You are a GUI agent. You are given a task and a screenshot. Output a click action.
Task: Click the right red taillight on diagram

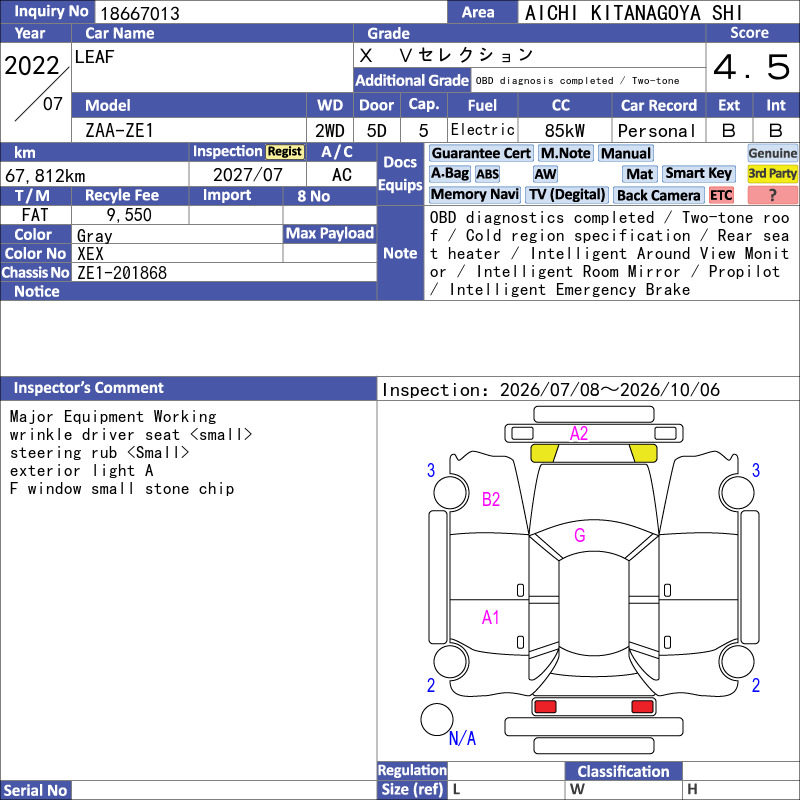[642, 707]
